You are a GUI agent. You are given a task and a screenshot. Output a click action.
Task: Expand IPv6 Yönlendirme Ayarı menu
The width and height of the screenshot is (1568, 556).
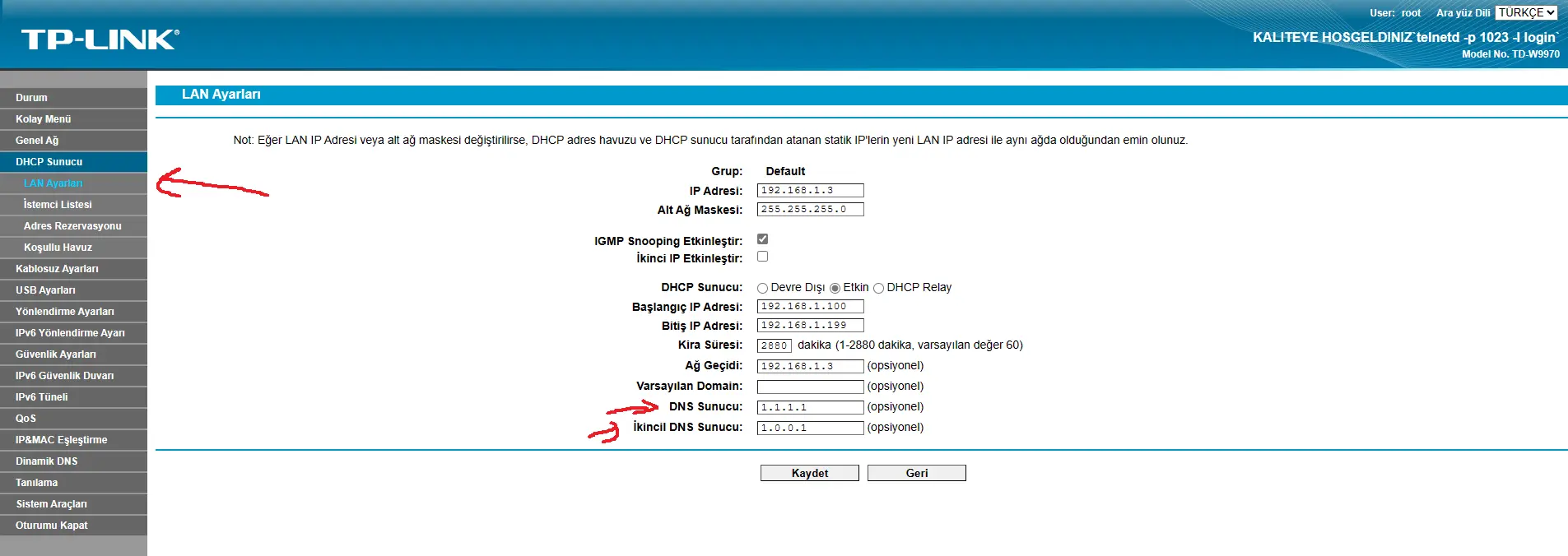click(x=73, y=333)
